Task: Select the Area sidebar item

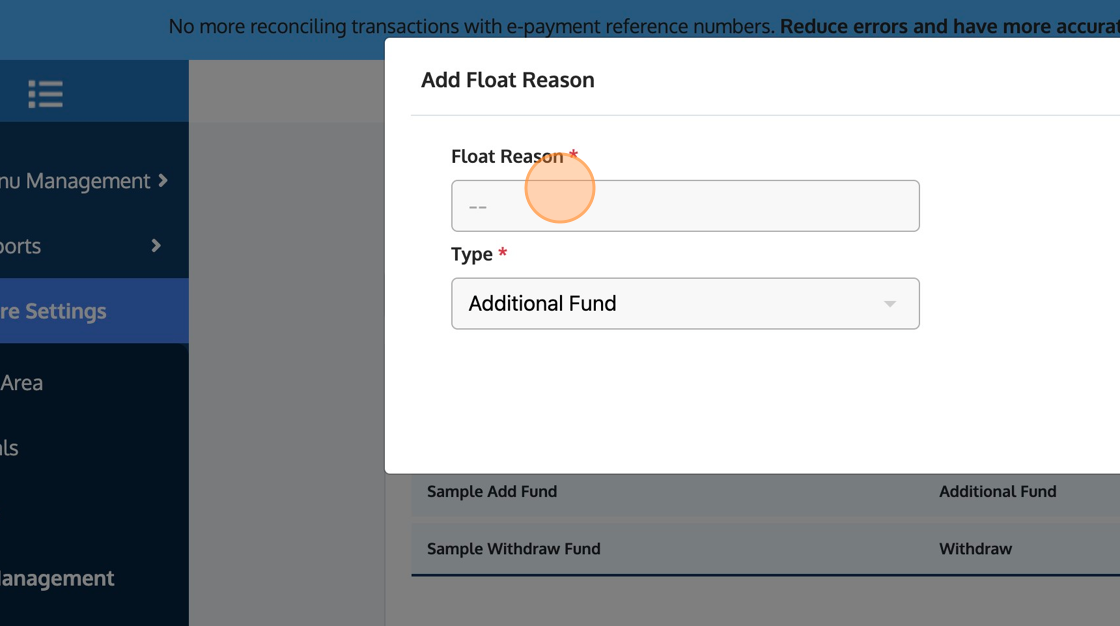Action: tap(22, 383)
